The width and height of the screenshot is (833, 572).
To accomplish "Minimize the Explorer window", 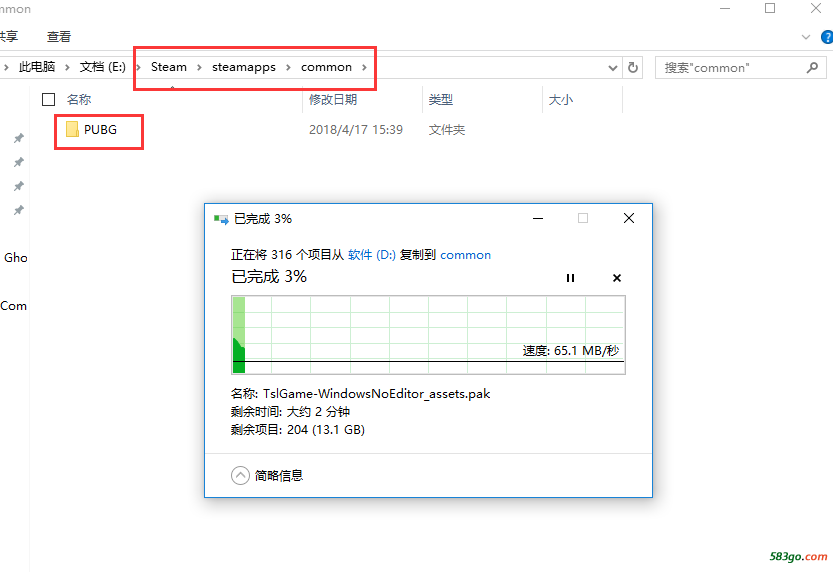I will [x=725, y=8].
